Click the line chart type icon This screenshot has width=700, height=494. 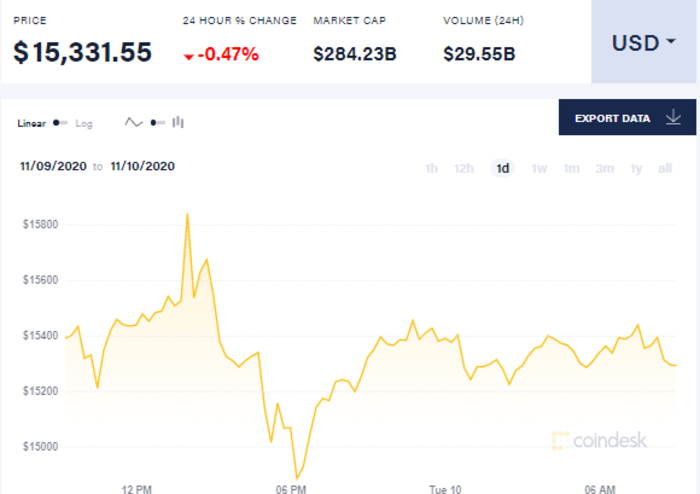[134, 122]
